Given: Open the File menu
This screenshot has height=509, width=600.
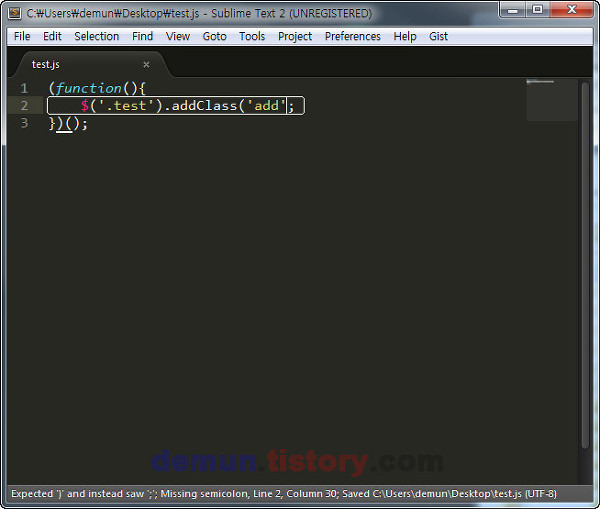Looking at the screenshot, I should 22,36.
